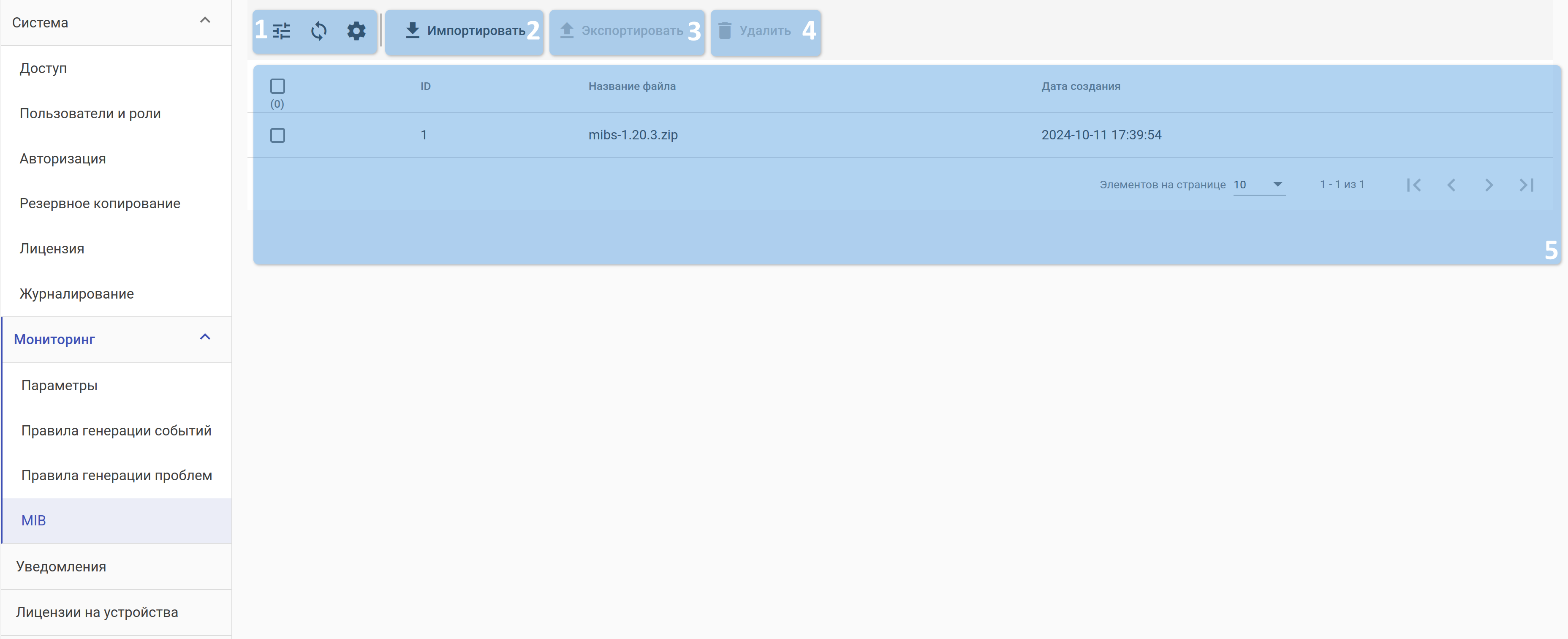Collapse the Система section chevron

(x=205, y=21)
